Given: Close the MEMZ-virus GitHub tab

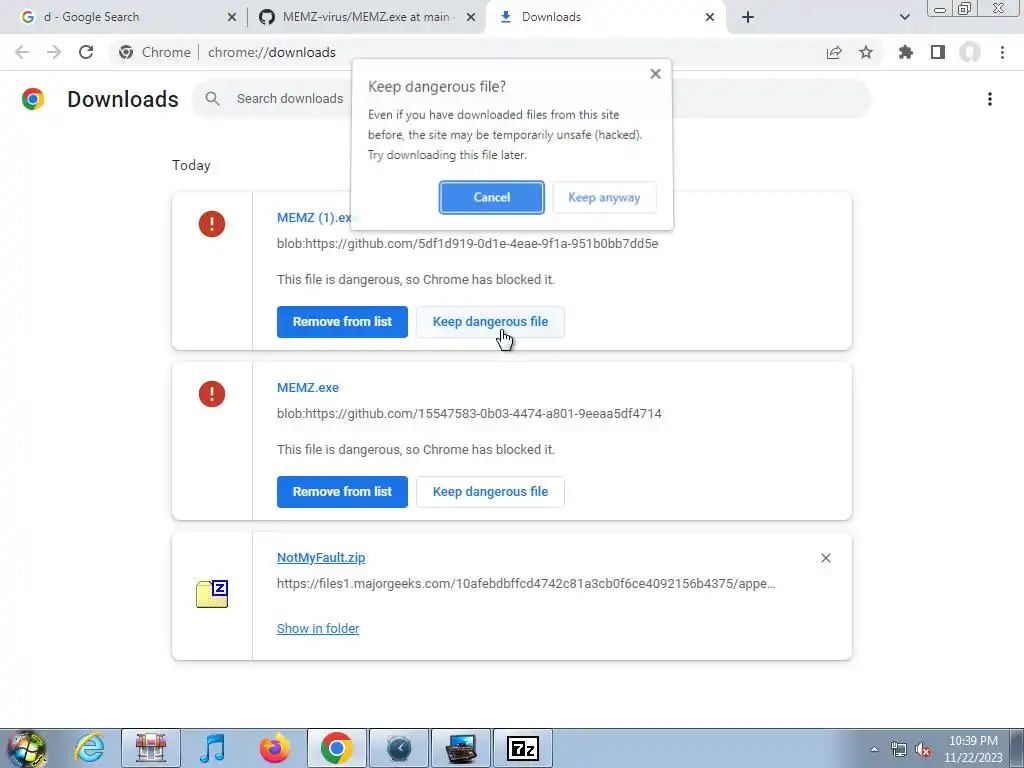Looking at the screenshot, I should click(x=471, y=17).
